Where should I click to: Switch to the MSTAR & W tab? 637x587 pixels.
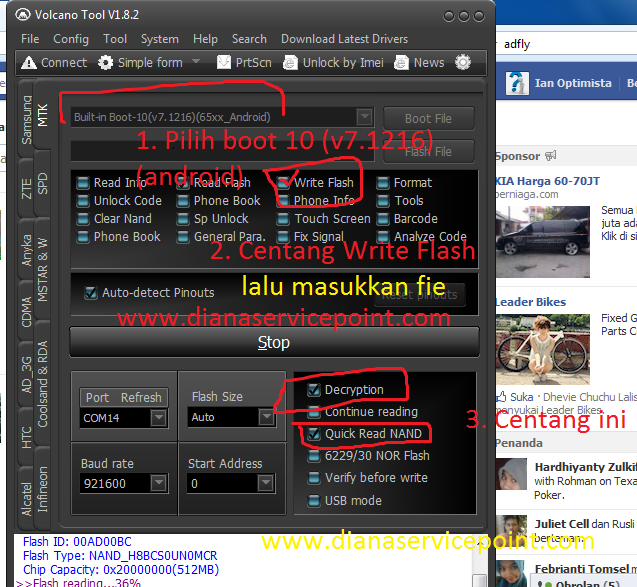(42, 269)
